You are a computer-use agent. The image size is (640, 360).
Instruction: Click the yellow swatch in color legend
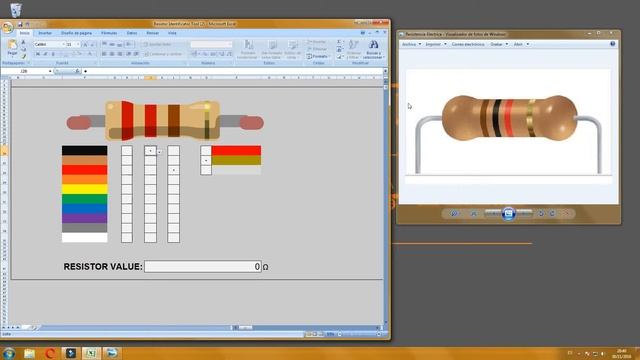click(84, 189)
